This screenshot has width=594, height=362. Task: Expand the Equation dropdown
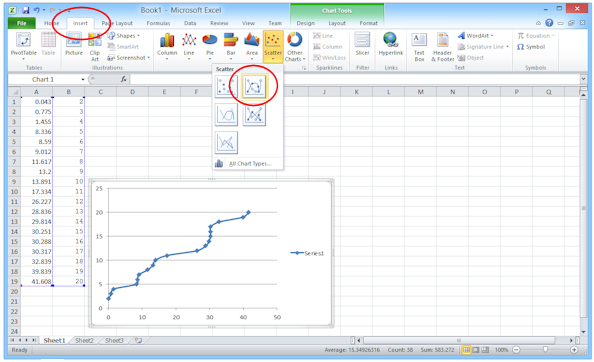pyautogui.click(x=553, y=36)
